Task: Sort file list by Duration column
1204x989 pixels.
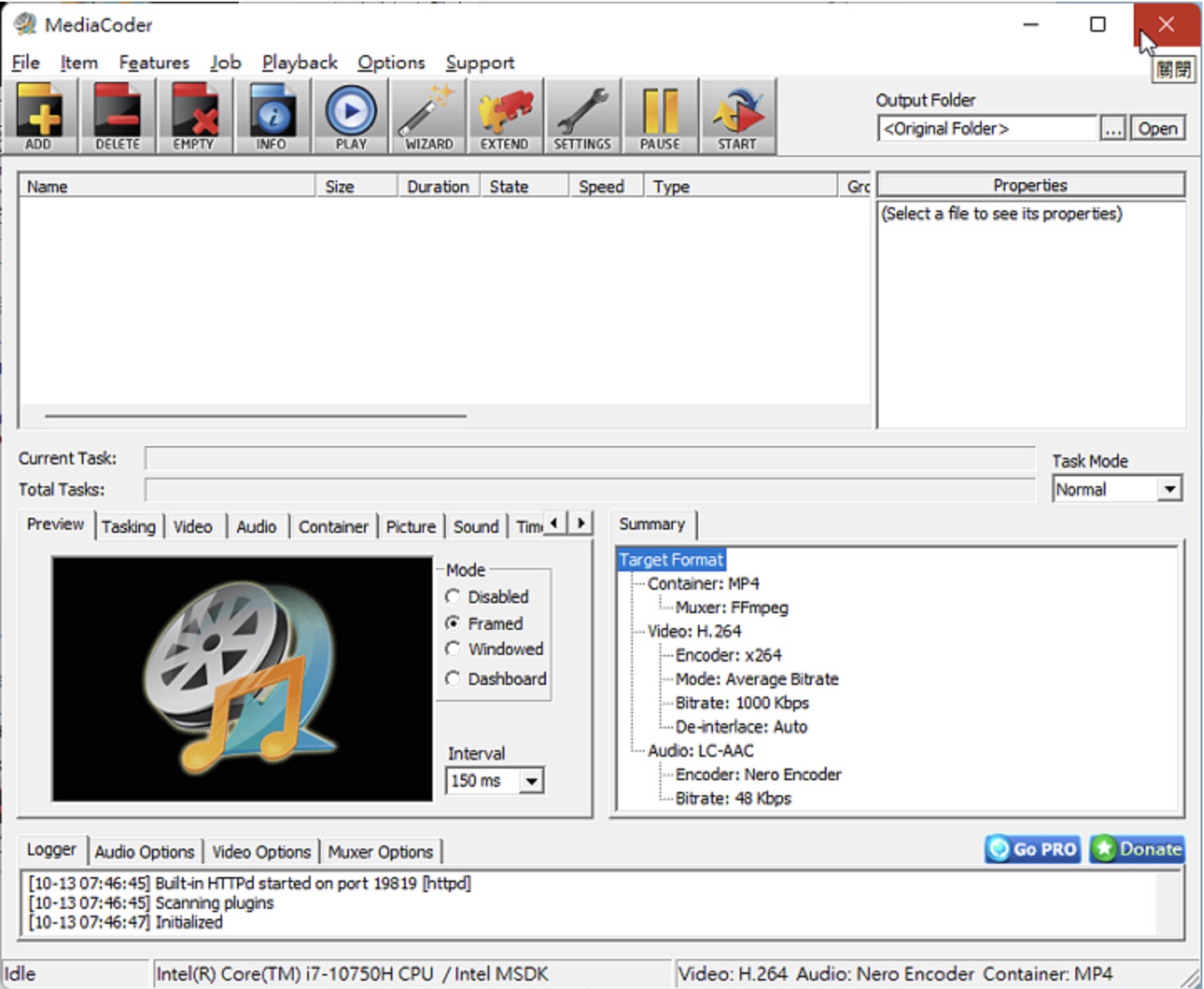Action: [438, 186]
